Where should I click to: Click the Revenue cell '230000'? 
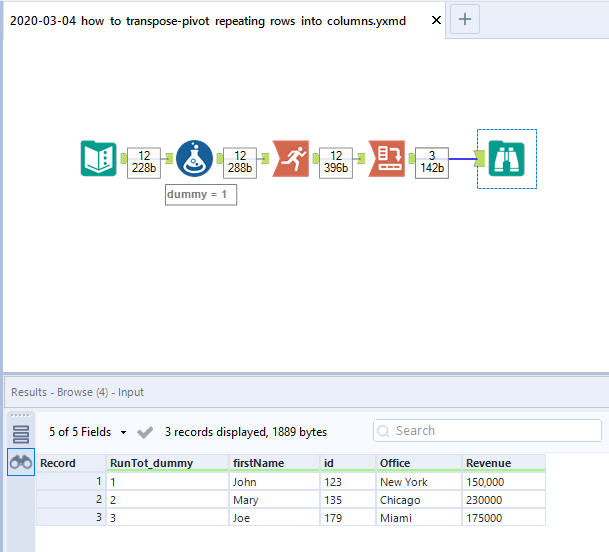504,500
